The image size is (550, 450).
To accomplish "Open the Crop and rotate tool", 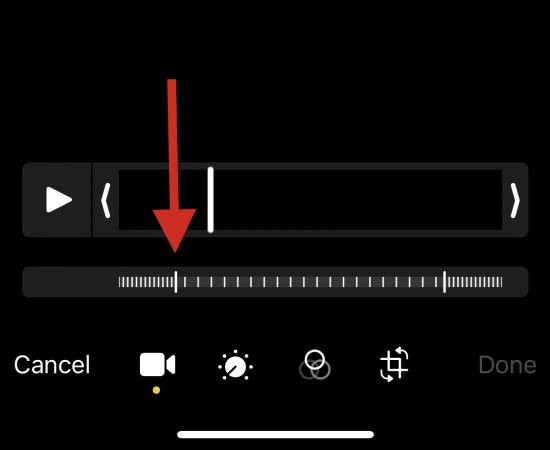I will [x=394, y=364].
